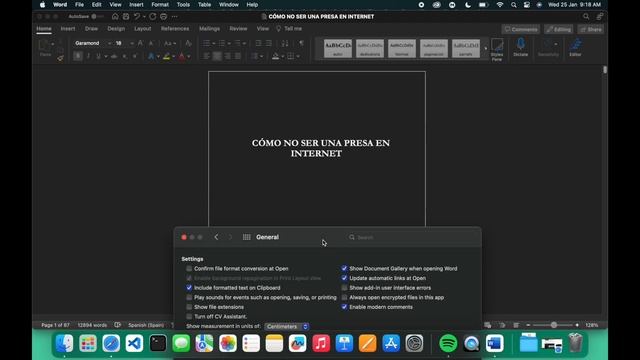Switch to the Insert ribbon tab
This screenshot has width=640, height=360.
click(68, 29)
